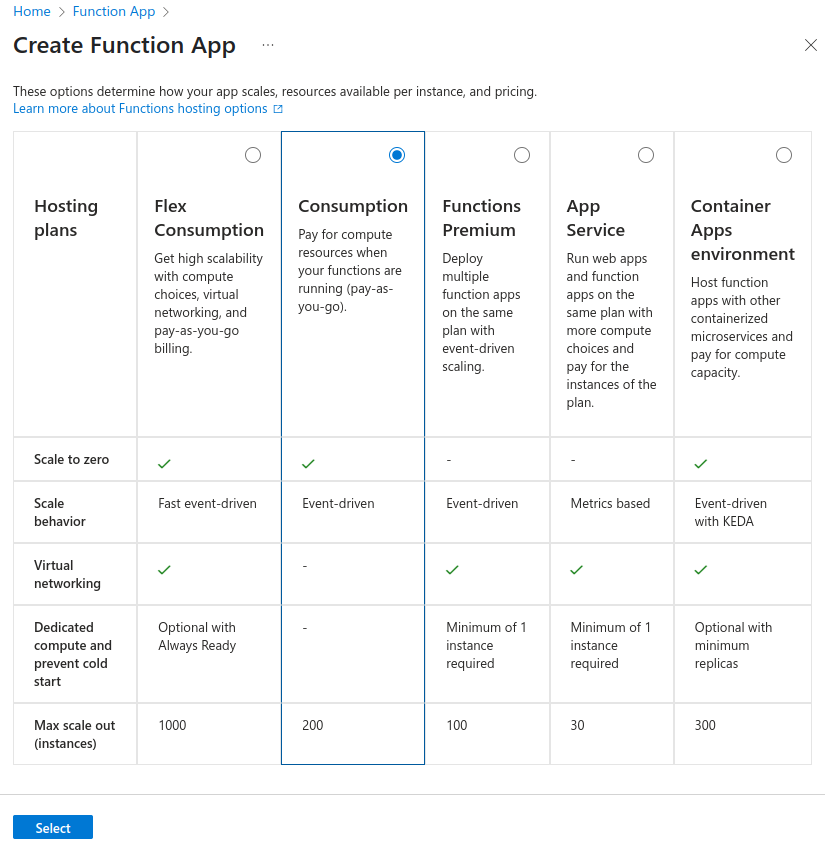Click the Container Apps environment column header
825x849 pixels.
[741, 229]
